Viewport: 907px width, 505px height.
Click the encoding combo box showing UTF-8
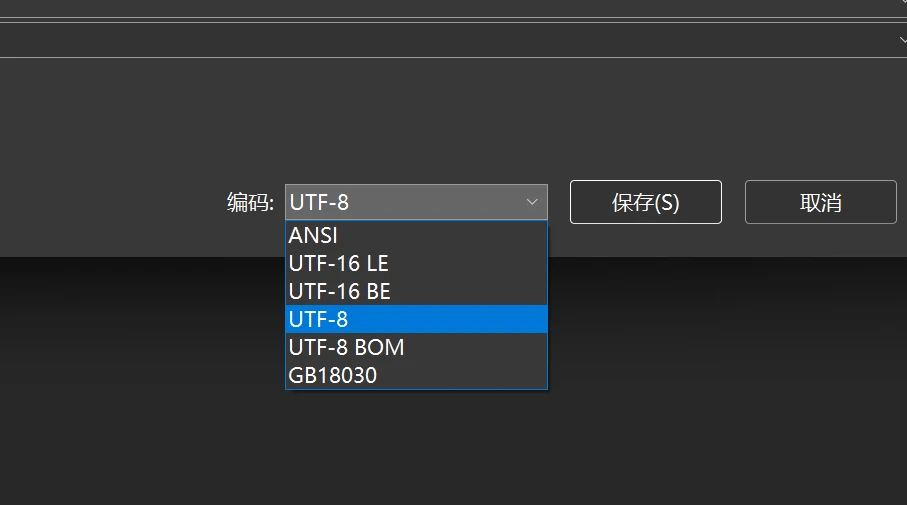tap(400, 202)
